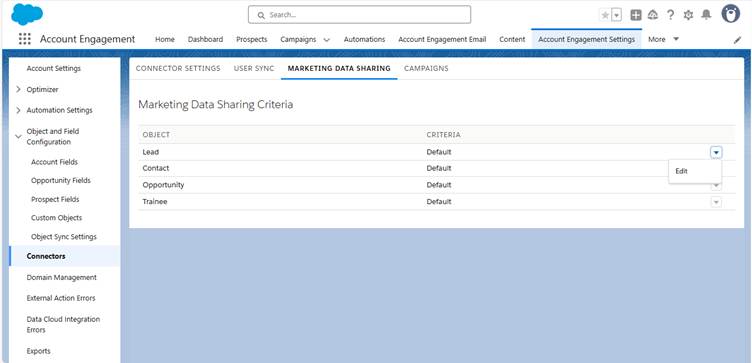
Task: Open the user profile avatar
Action: pos(730,14)
